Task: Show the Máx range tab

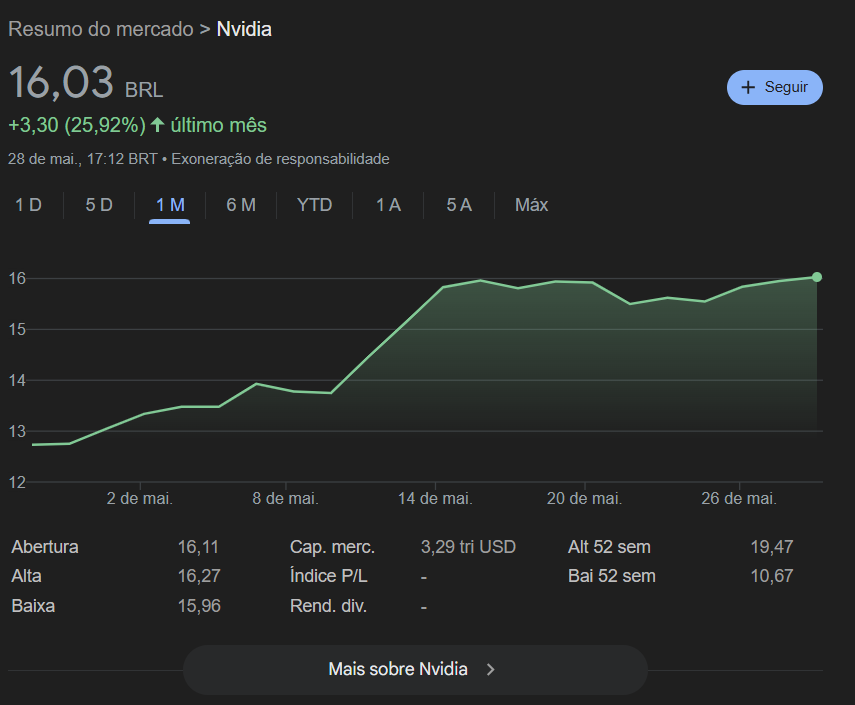Action: (532, 205)
